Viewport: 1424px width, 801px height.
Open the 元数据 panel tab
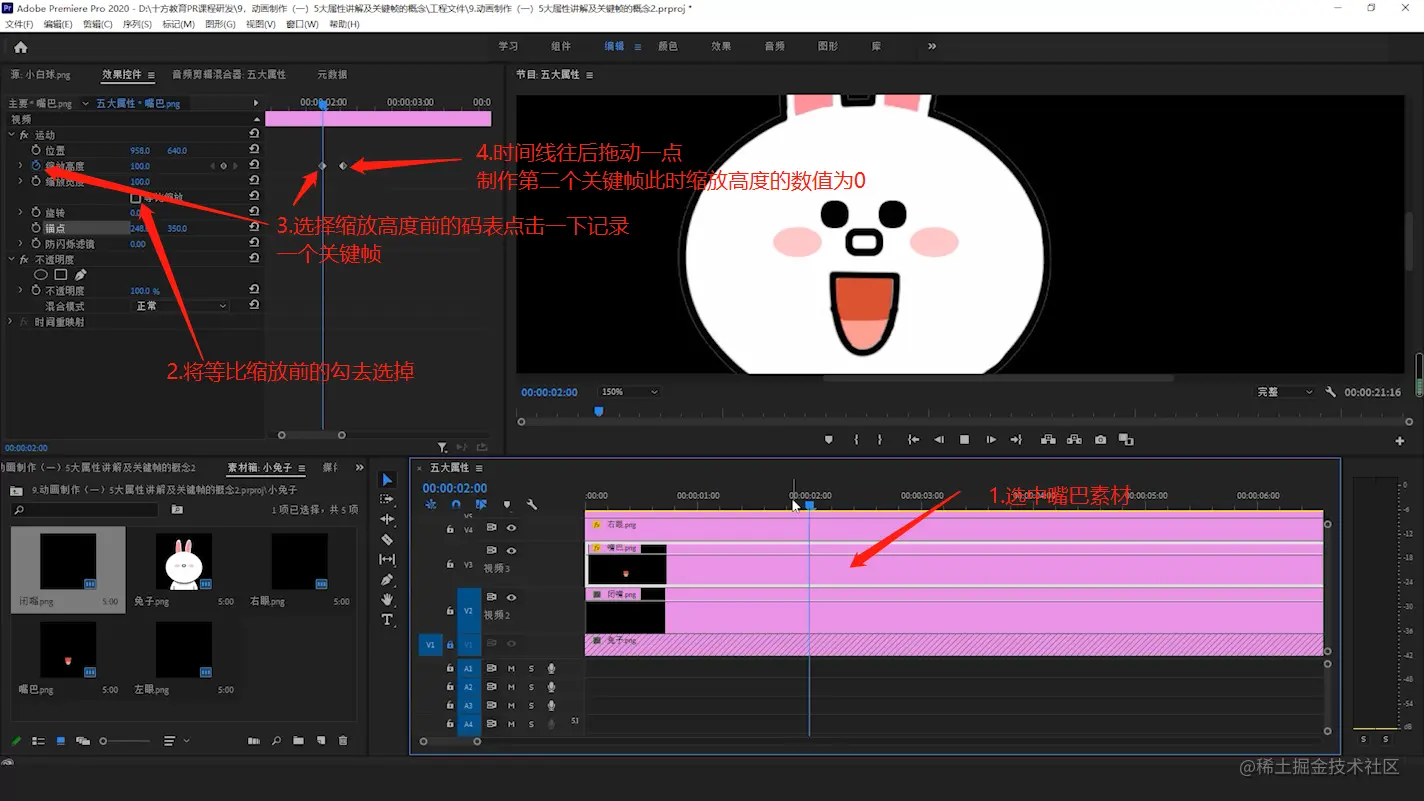coord(332,74)
